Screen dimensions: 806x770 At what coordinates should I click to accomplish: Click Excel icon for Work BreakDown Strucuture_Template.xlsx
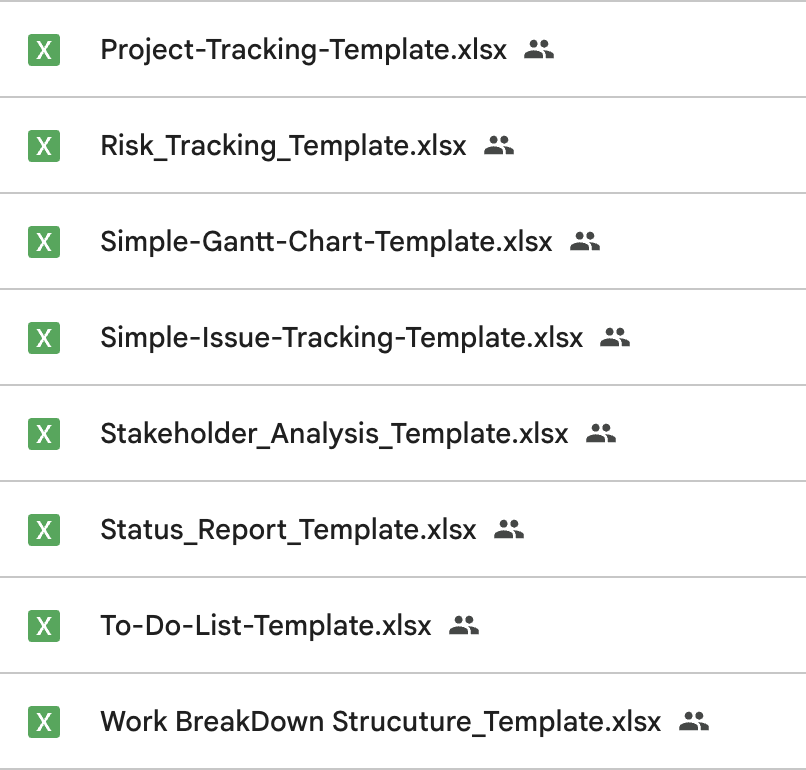point(44,722)
